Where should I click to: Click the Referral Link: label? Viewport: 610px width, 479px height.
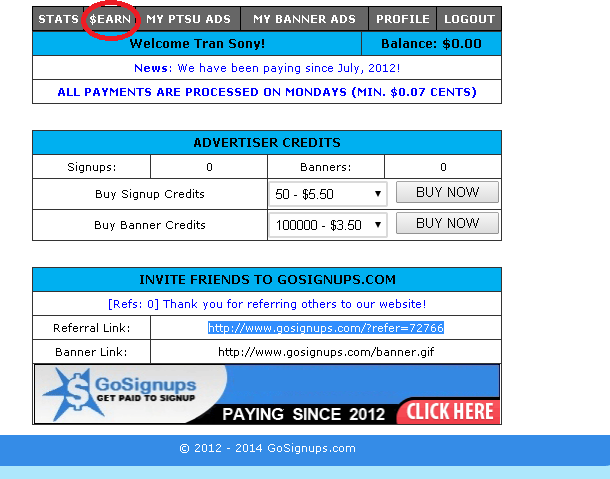91,328
